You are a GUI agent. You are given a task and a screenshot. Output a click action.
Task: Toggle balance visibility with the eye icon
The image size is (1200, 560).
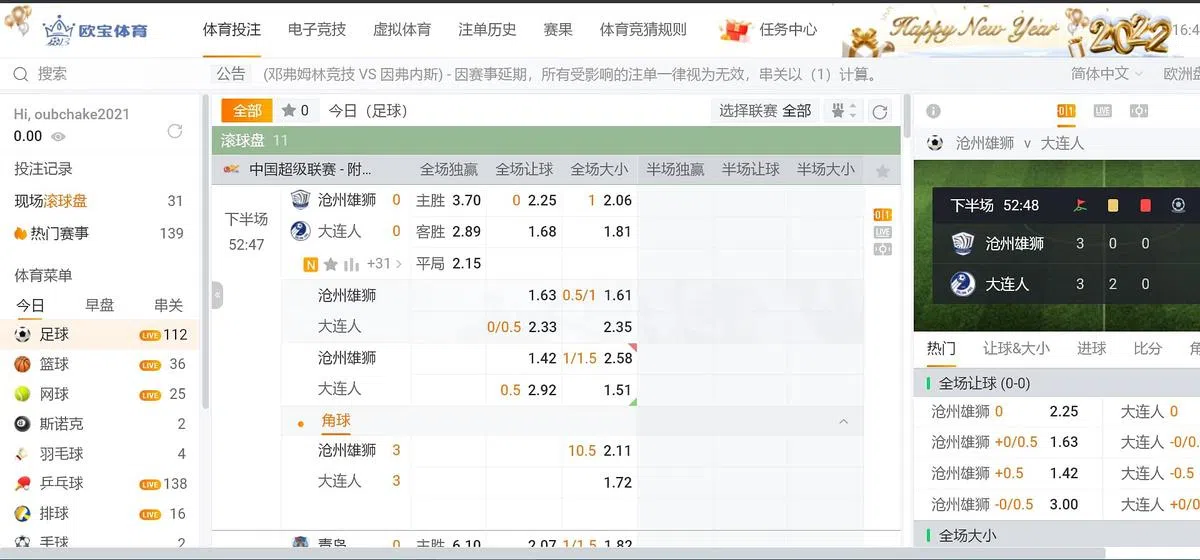point(59,137)
